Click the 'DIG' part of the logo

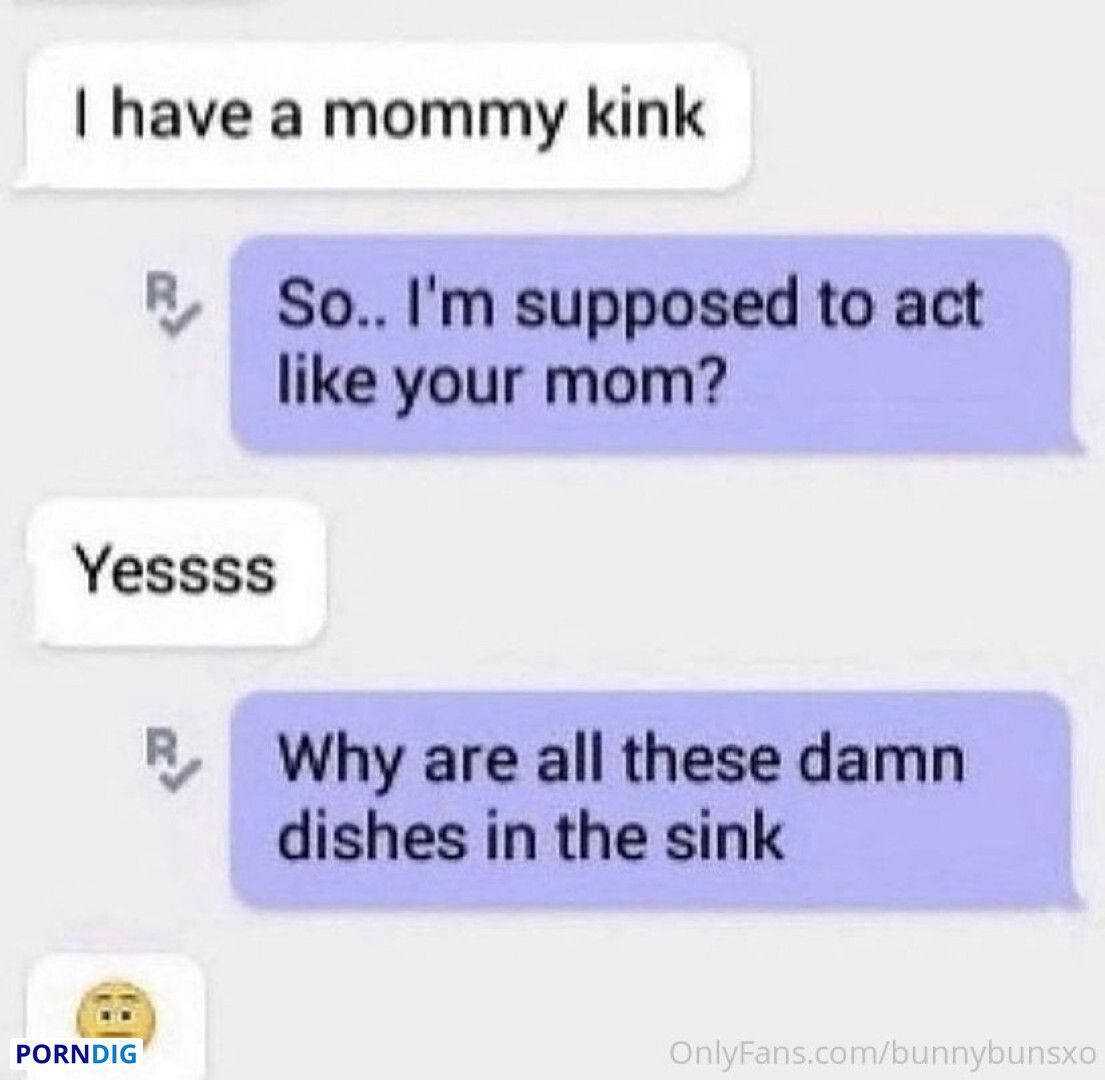click(115, 1054)
